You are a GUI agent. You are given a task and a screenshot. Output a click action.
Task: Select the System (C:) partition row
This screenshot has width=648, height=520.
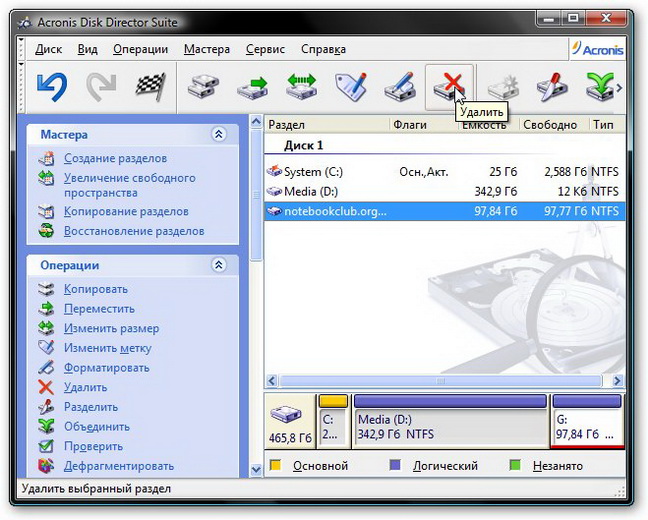click(445, 172)
